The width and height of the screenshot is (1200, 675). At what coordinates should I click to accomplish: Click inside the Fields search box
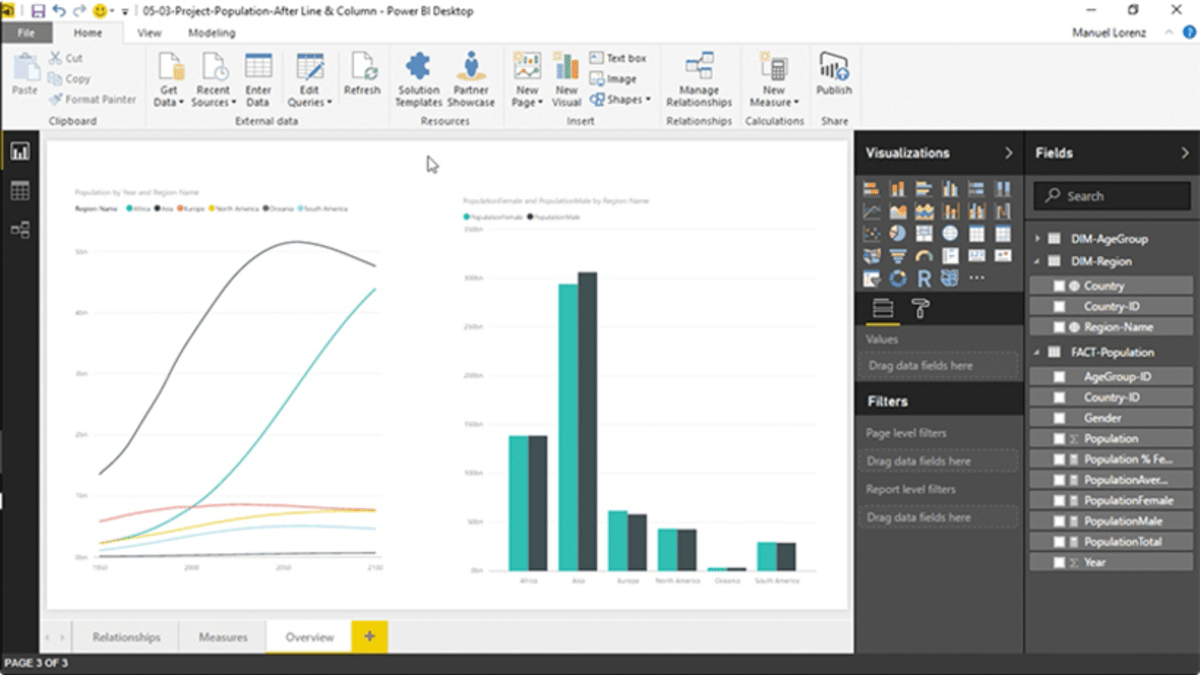point(1110,195)
